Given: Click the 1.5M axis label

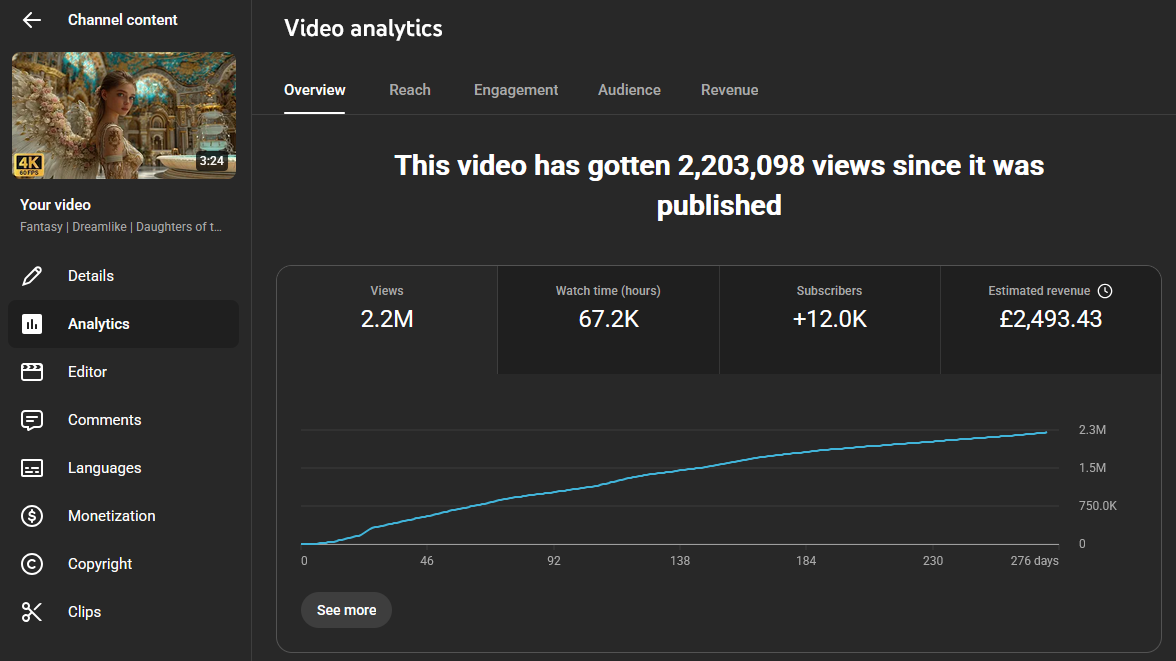Looking at the screenshot, I should click(x=1092, y=468).
